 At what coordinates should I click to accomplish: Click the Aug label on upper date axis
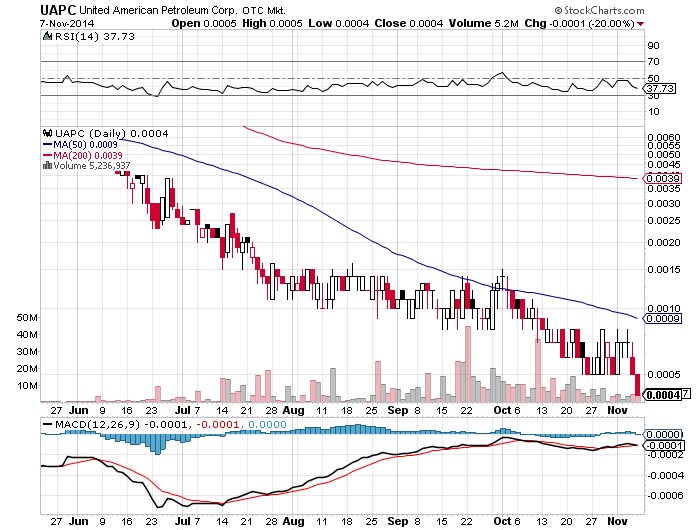(x=293, y=410)
